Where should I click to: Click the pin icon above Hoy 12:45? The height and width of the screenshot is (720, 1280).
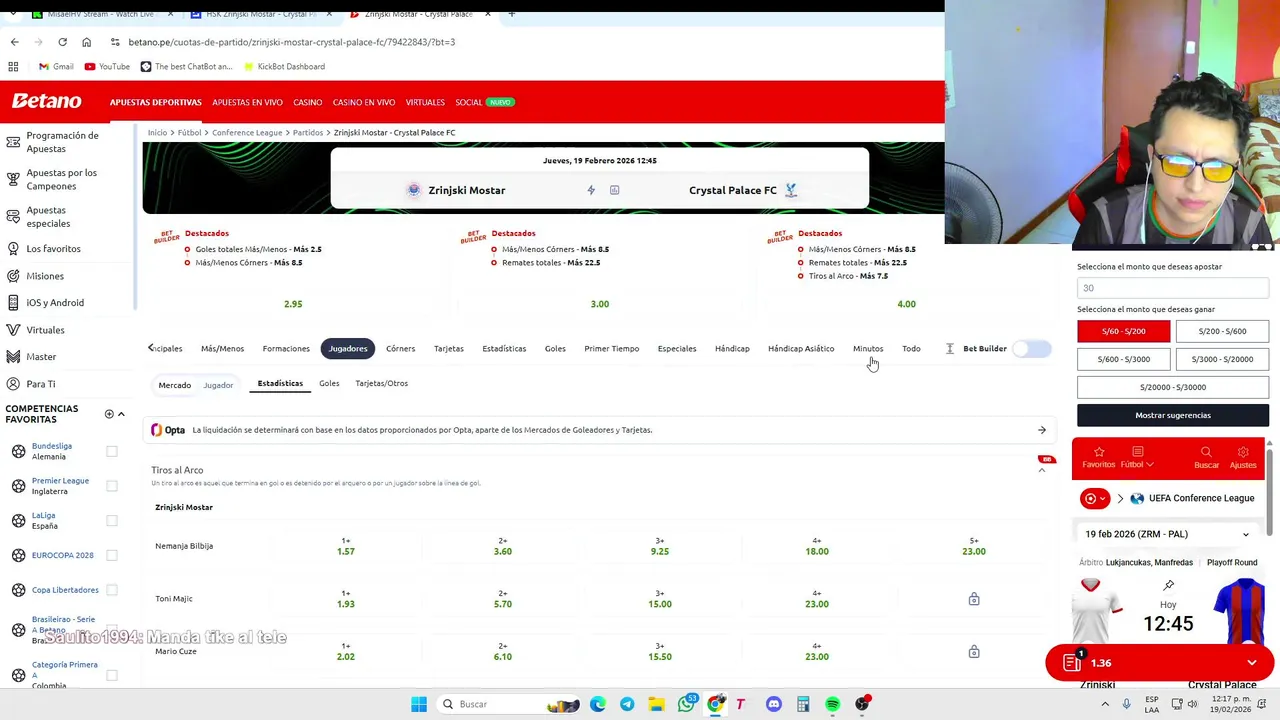pos(1168,584)
